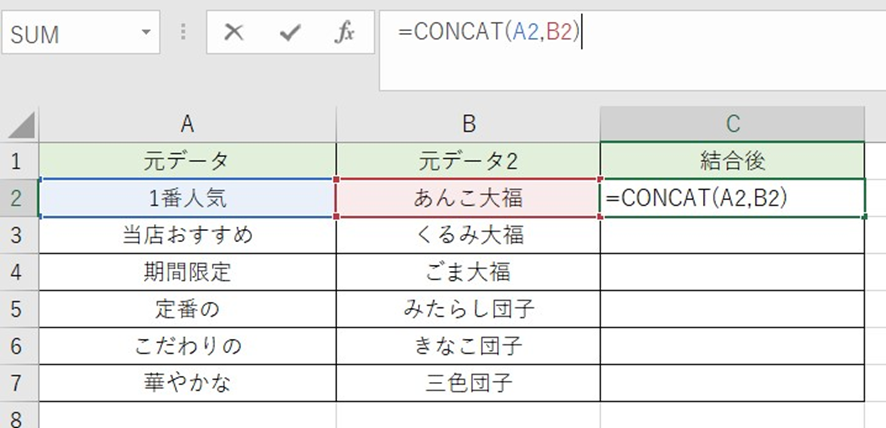Screen dimensions: 886x428
Task: Select row 2 header
Action: tap(18, 198)
